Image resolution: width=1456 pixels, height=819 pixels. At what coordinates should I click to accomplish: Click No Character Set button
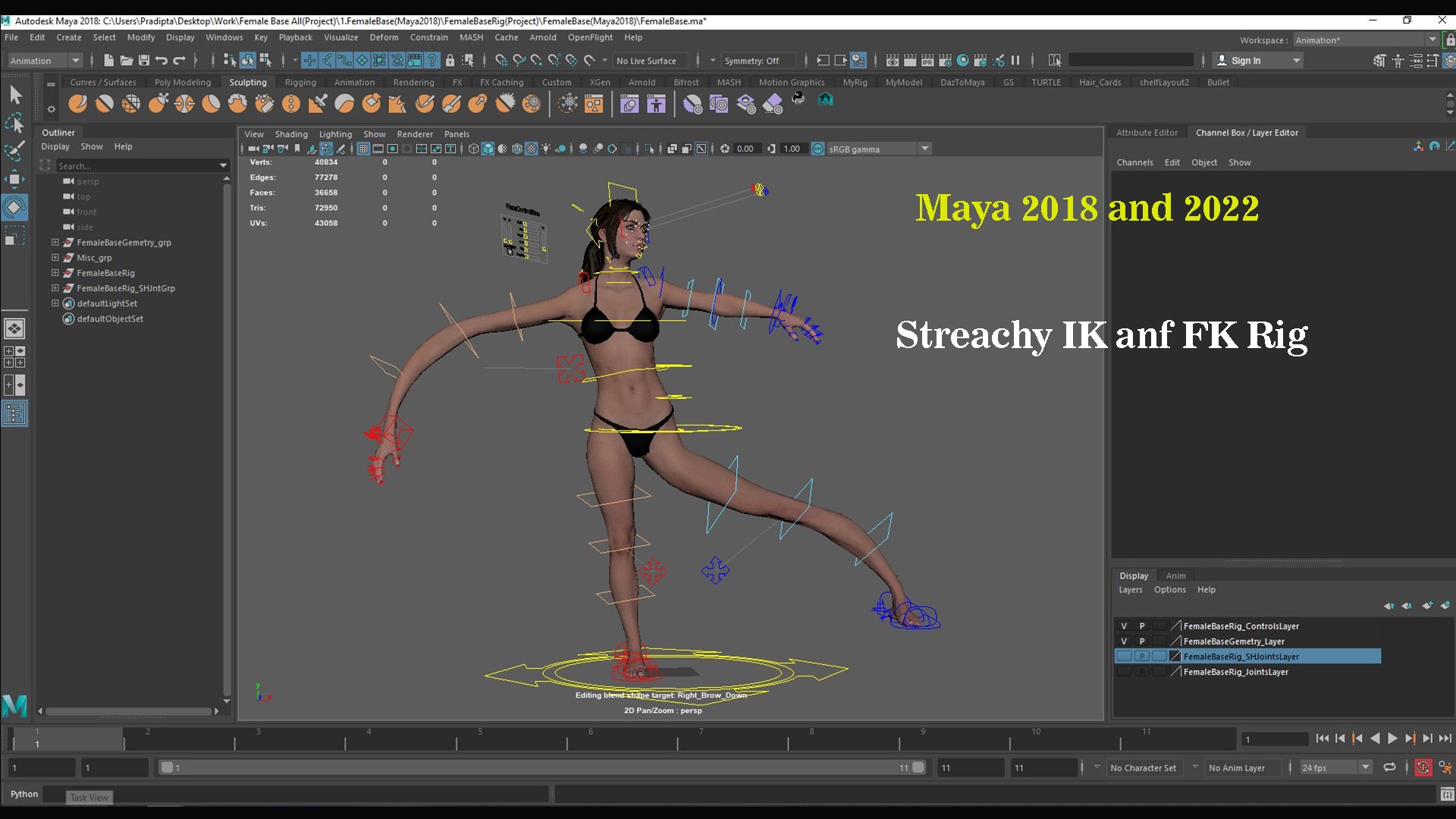click(1143, 767)
